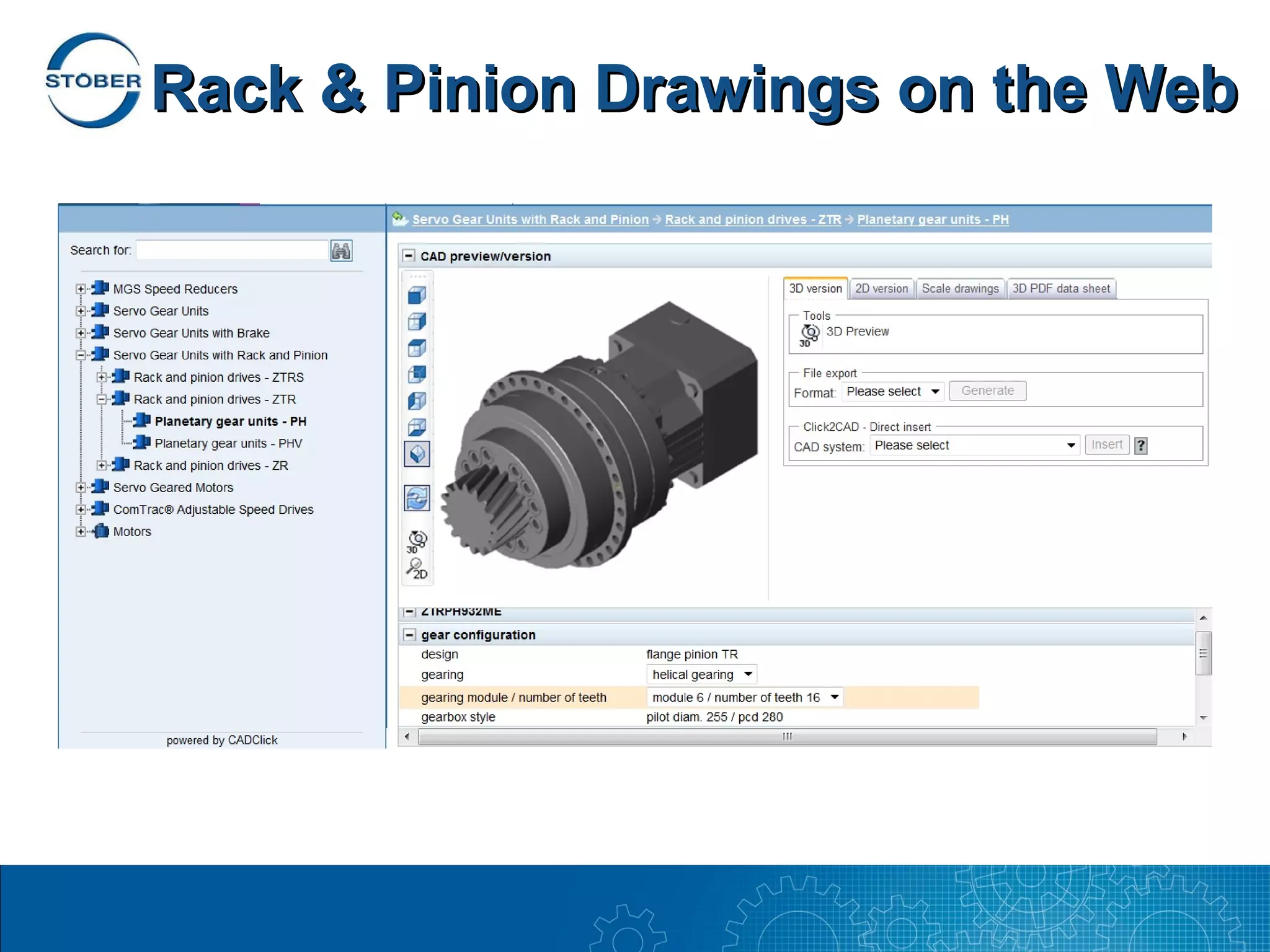1270x952 pixels.
Task: Select the back view cube icon
Action: pos(417,374)
